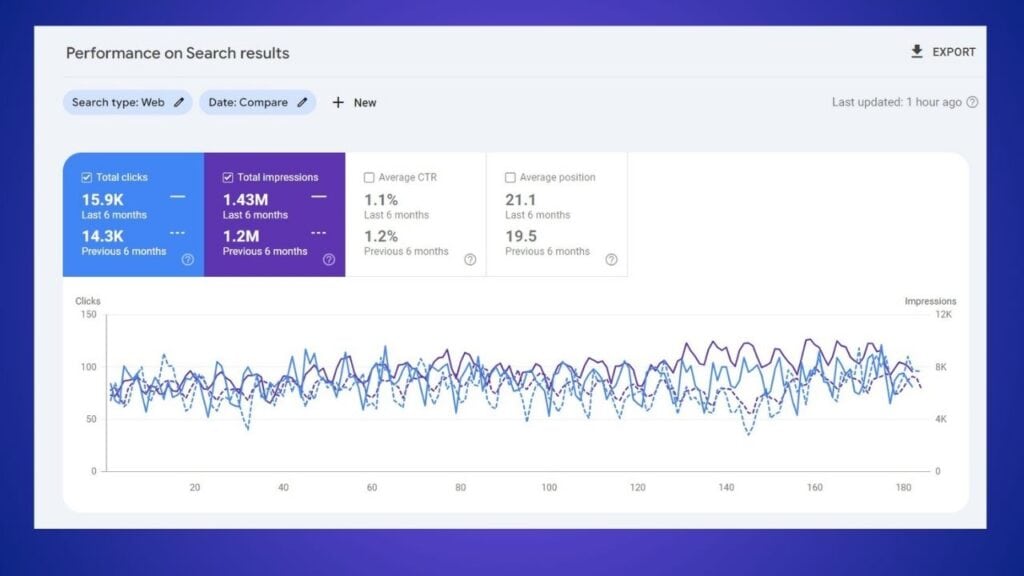Image resolution: width=1024 pixels, height=576 pixels.
Task: Click the pencil icon on Search type filter
Action: coord(181,102)
